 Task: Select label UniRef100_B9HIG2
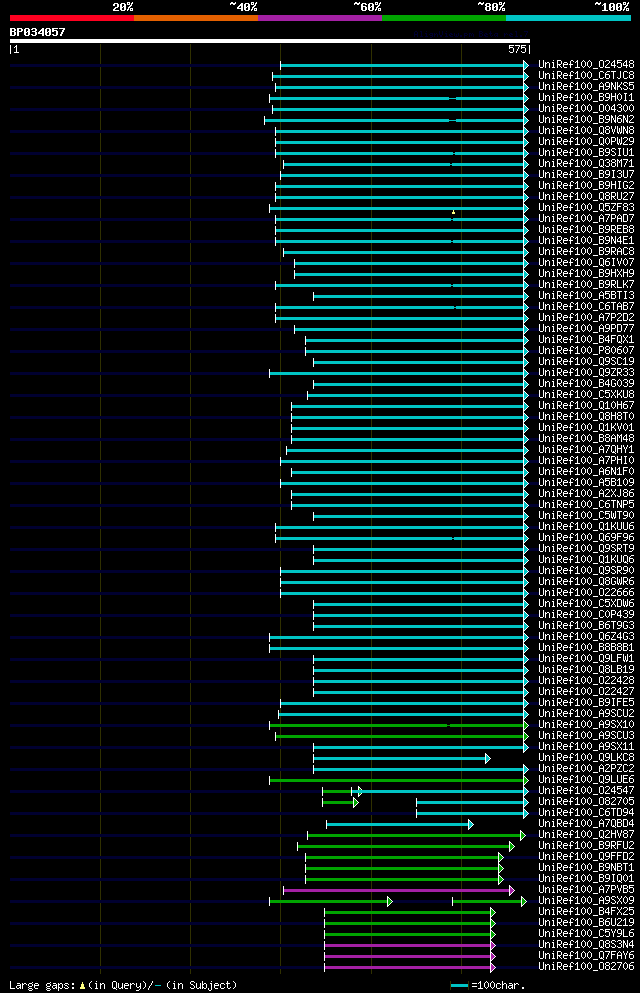[586, 186]
